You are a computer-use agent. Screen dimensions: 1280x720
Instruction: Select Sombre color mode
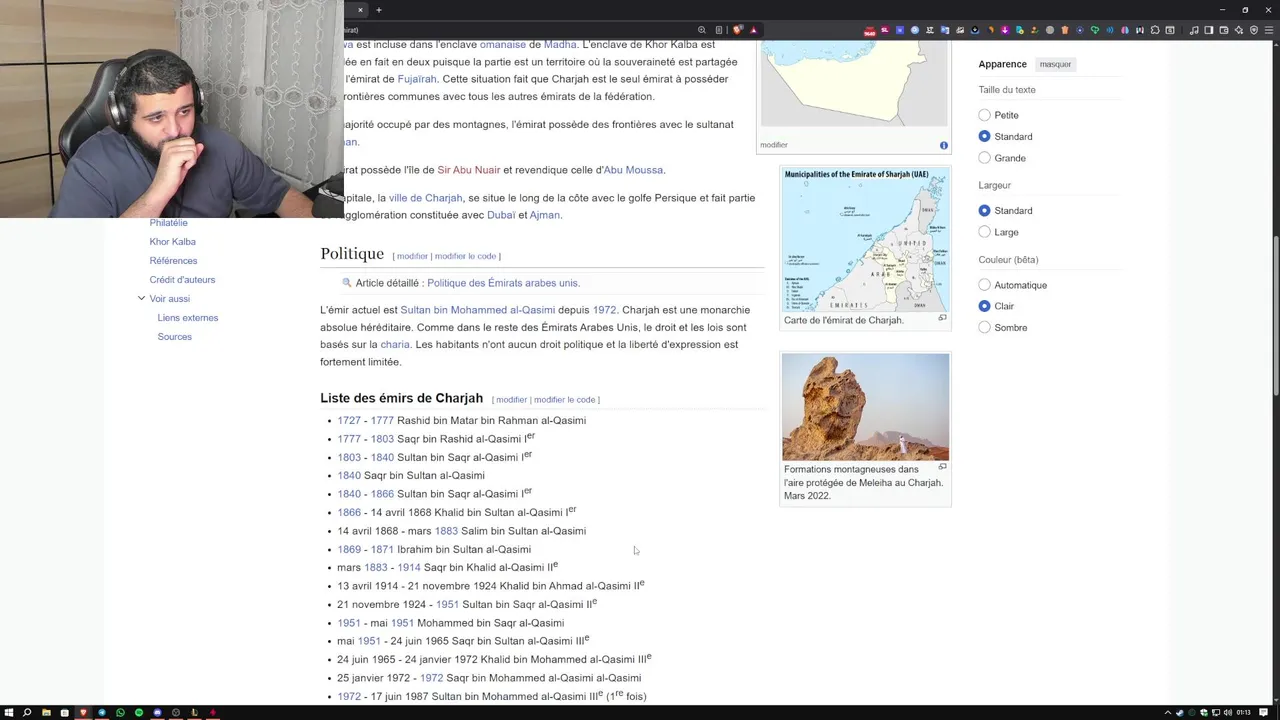coord(985,328)
